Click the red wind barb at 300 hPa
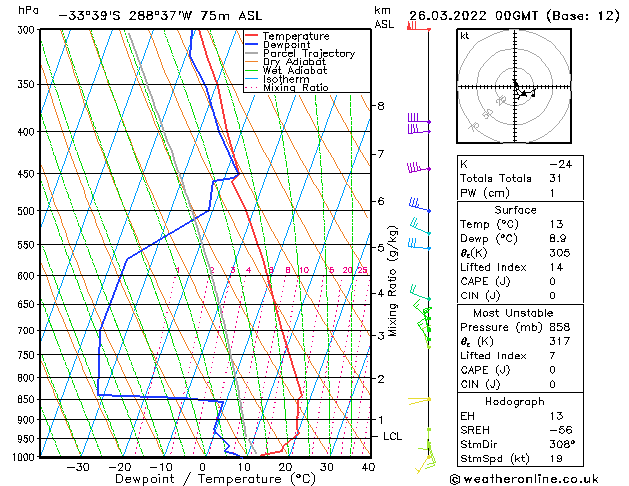629x486 pixels. tap(418, 27)
